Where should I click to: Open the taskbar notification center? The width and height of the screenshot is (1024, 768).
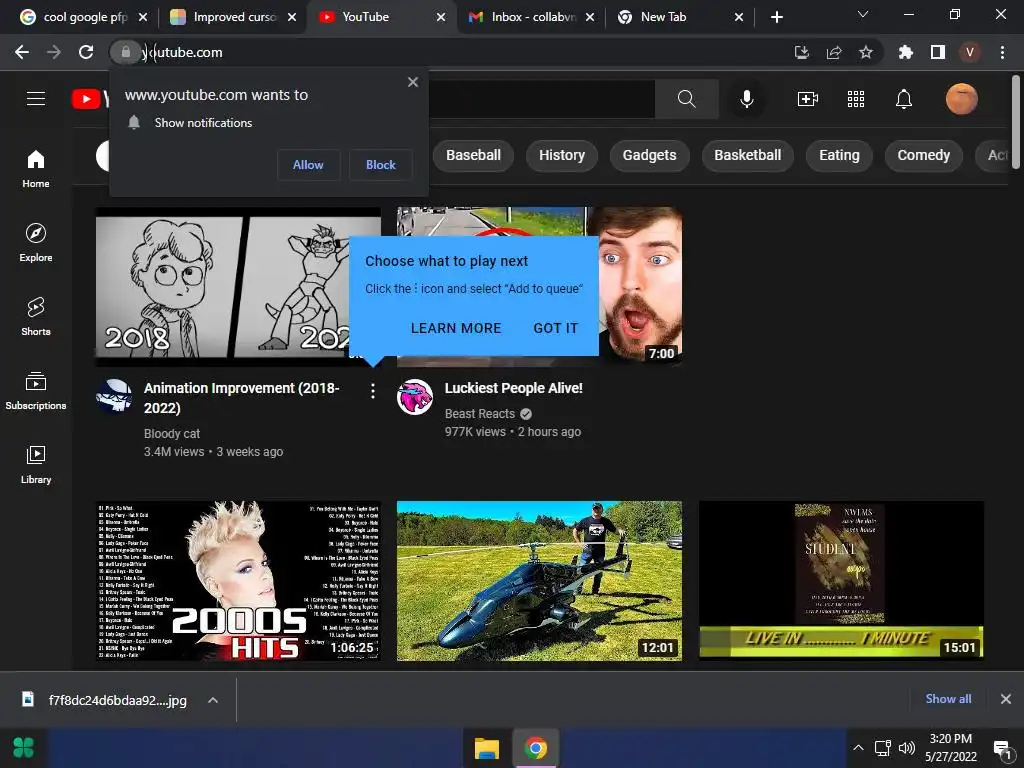coord(1002,748)
